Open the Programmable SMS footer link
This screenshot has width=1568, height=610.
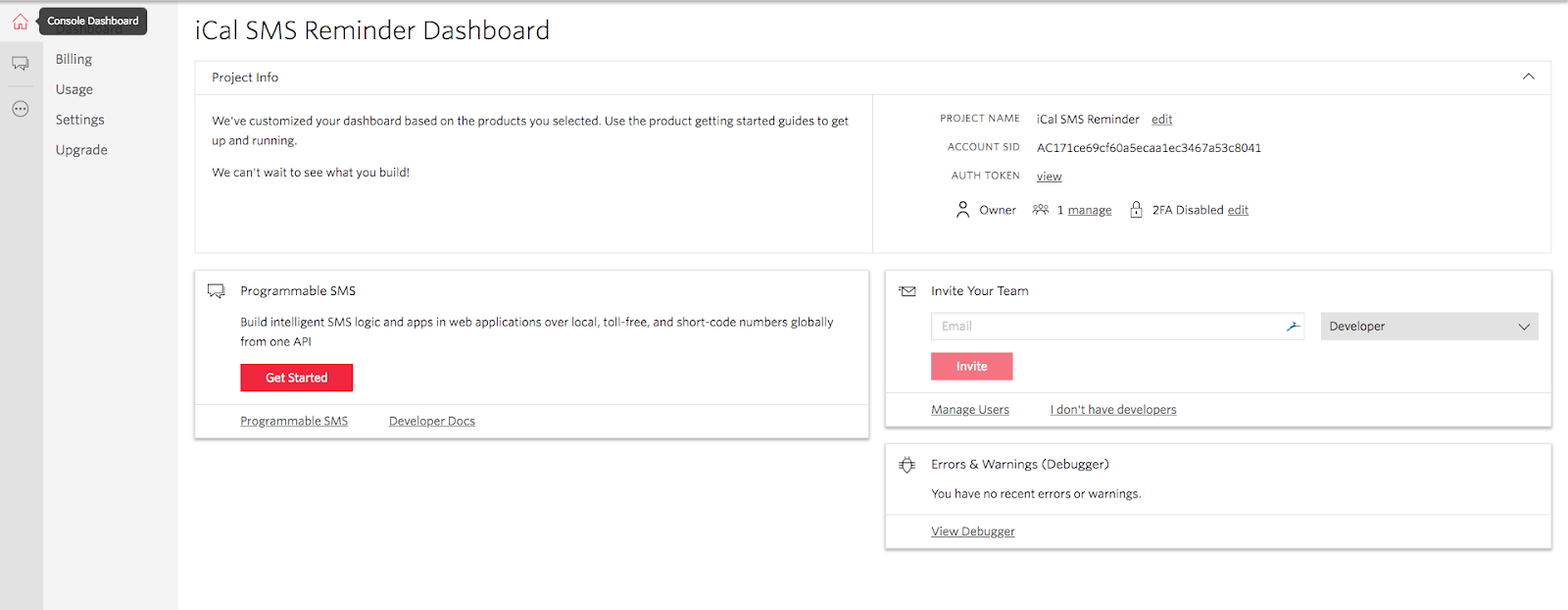point(294,421)
